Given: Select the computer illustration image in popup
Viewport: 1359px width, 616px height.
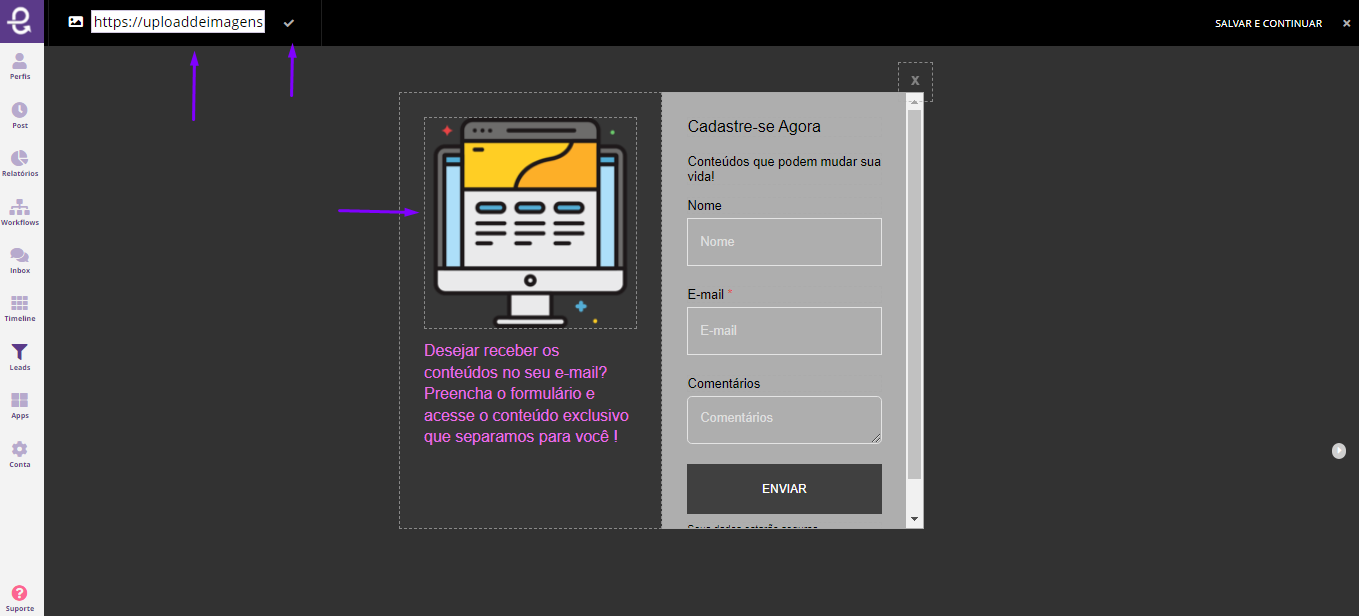Looking at the screenshot, I should (x=530, y=222).
